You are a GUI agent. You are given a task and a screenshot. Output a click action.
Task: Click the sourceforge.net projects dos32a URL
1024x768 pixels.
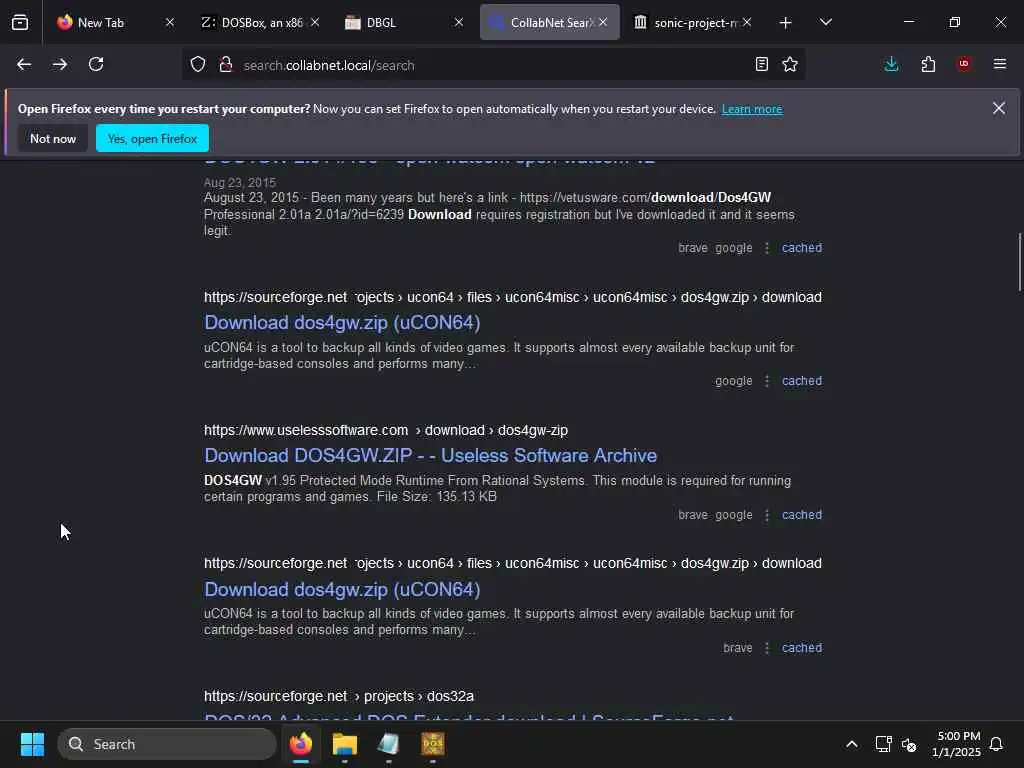pos(338,696)
